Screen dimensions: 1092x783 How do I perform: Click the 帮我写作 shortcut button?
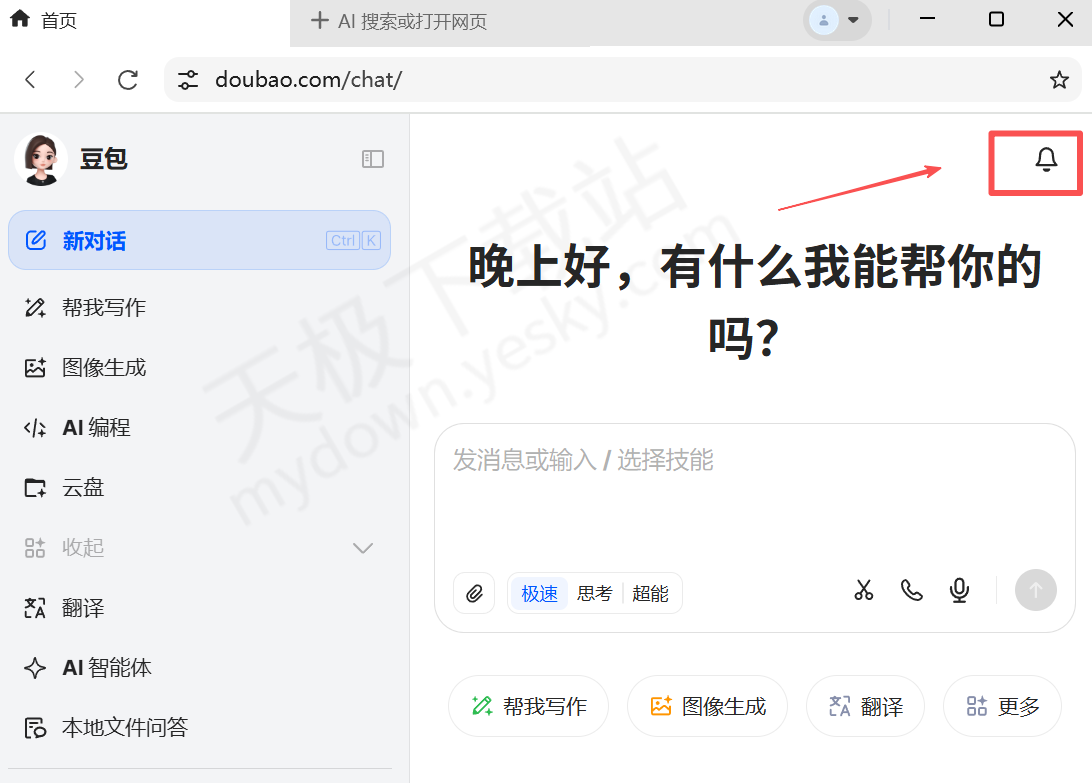click(x=528, y=706)
